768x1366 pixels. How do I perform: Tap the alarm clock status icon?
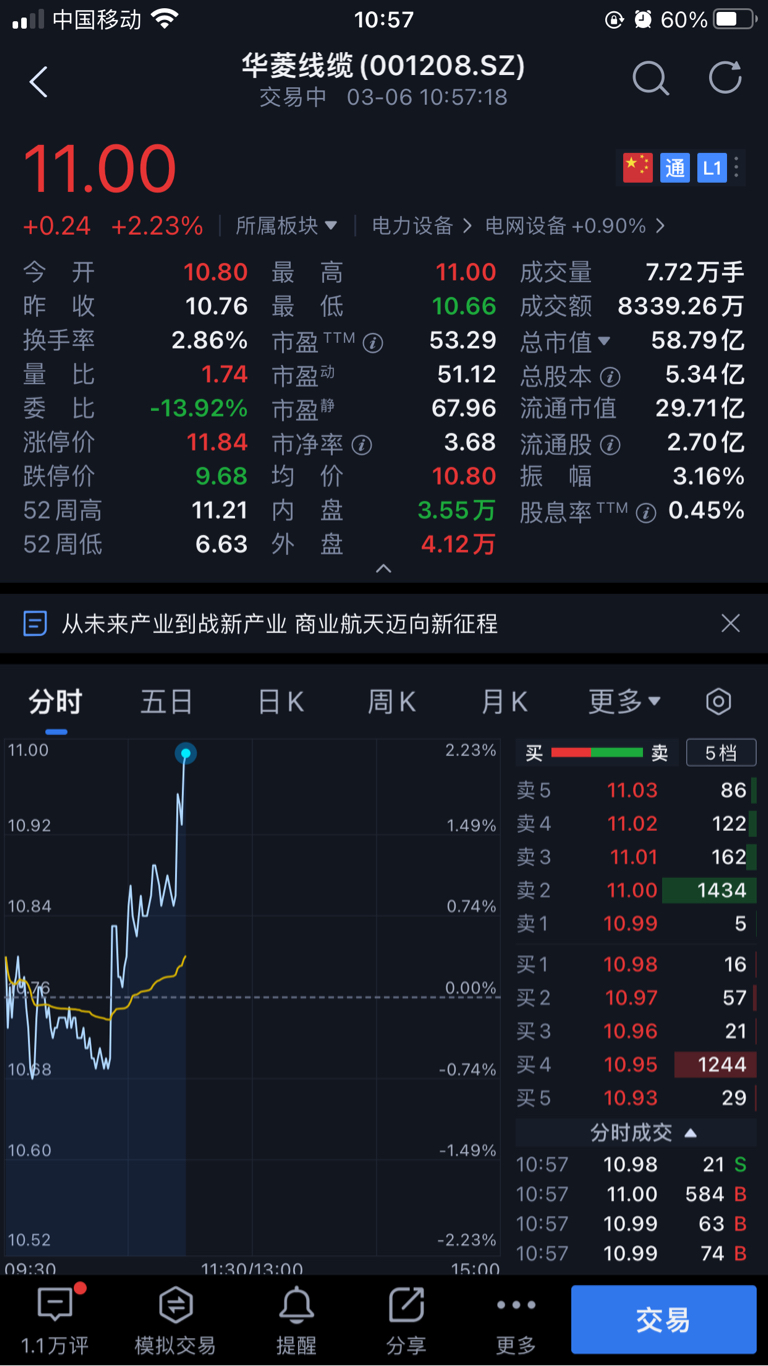click(x=642, y=19)
